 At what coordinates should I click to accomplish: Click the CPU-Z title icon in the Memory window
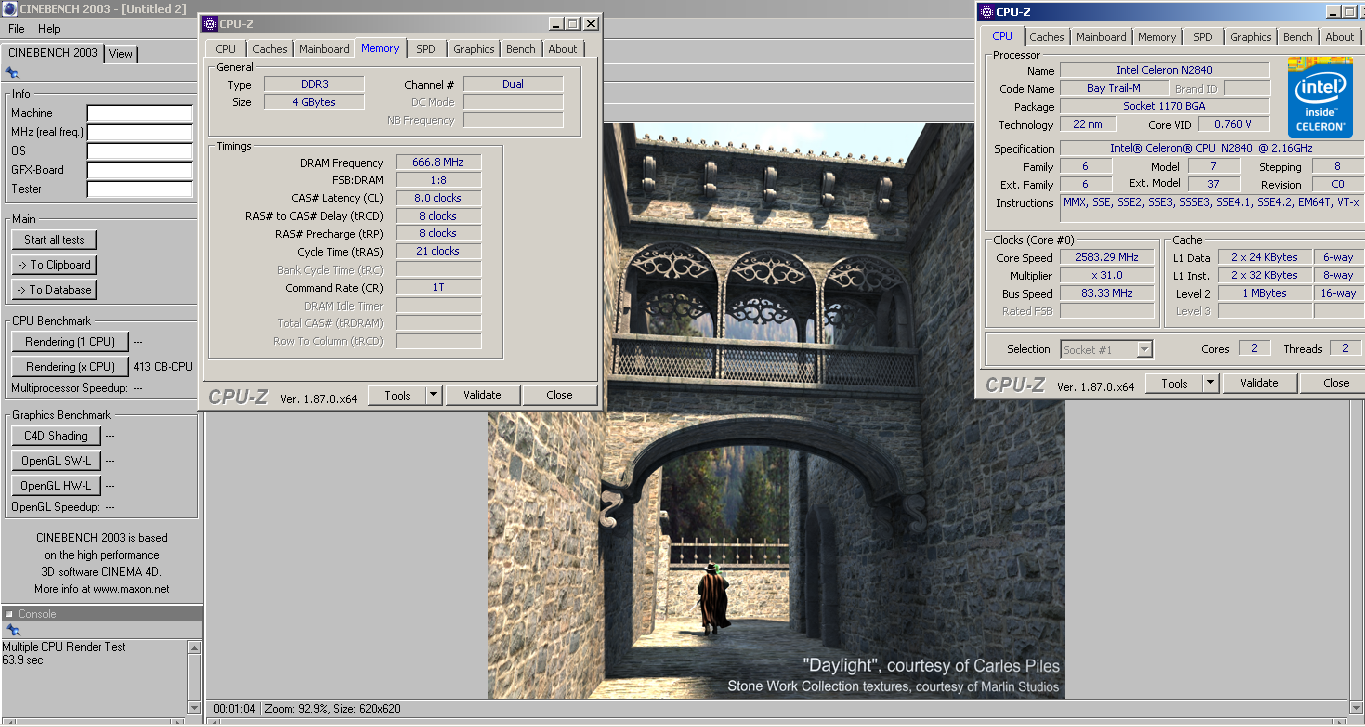pyautogui.click(x=209, y=23)
